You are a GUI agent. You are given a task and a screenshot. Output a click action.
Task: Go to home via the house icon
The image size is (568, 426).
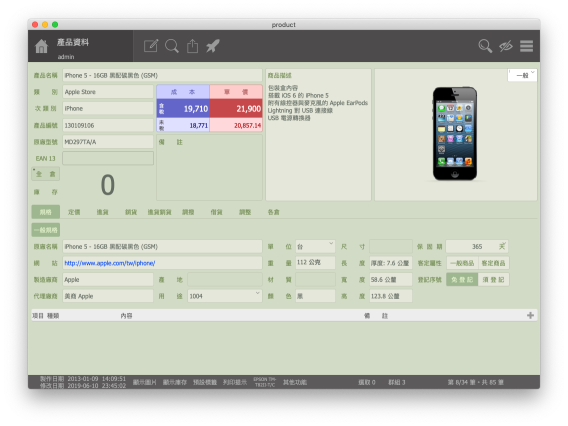coord(41,46)
